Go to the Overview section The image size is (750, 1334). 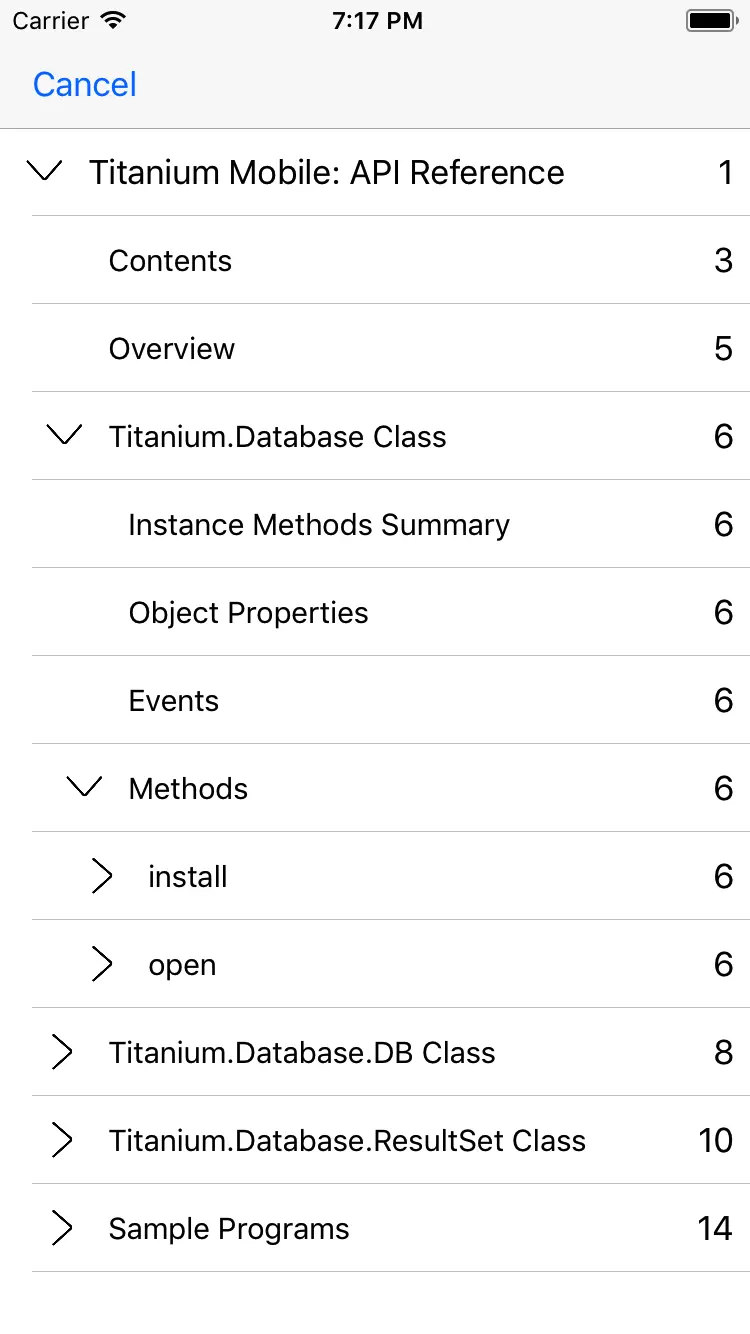(x=172, y=349)
